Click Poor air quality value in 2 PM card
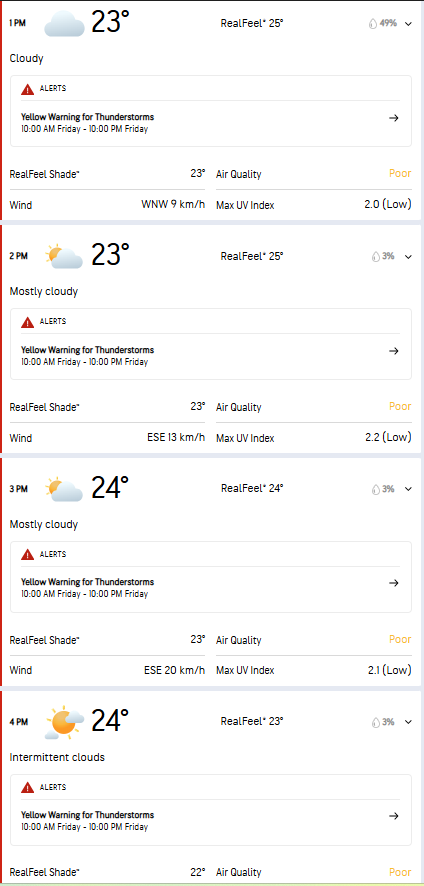 point(400,406)
